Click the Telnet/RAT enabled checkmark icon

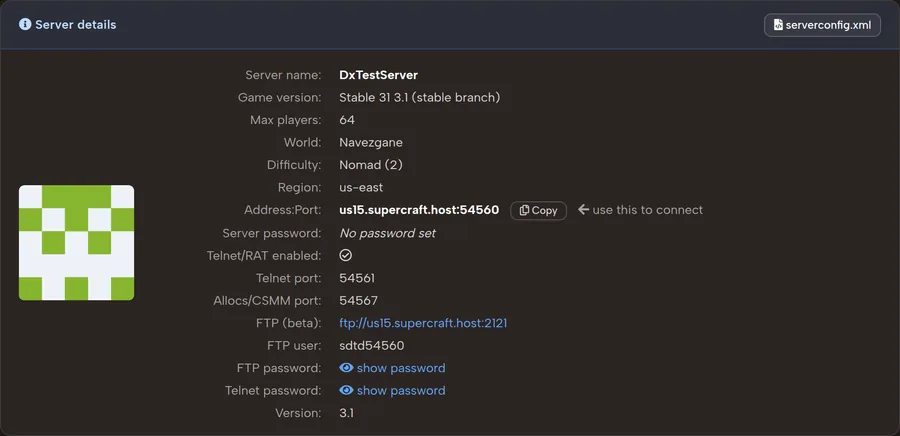pyautogui.click(x=346, y=255)
